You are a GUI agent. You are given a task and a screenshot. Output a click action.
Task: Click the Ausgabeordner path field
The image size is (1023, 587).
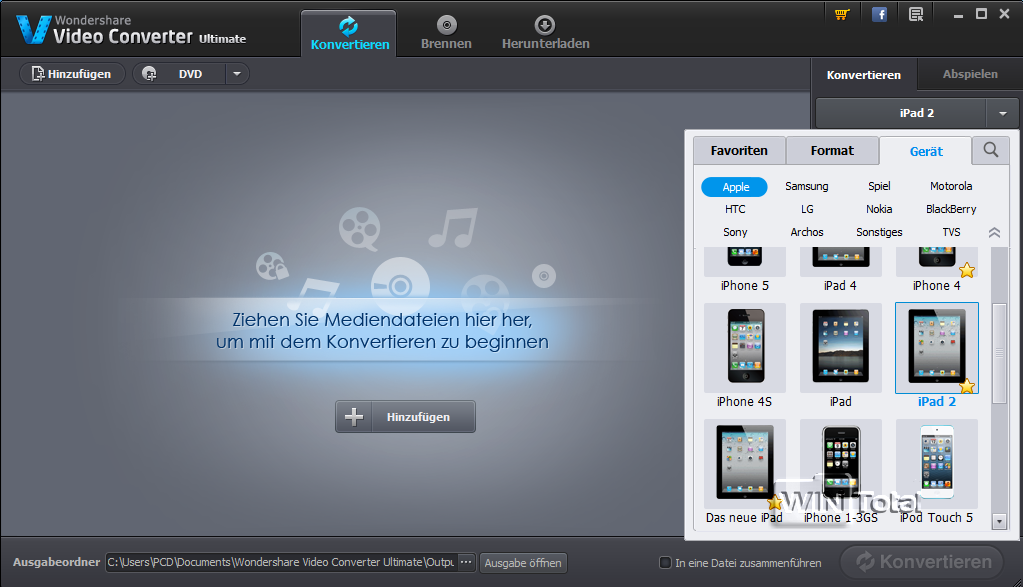pyautogui.click(x=281, y=562)
